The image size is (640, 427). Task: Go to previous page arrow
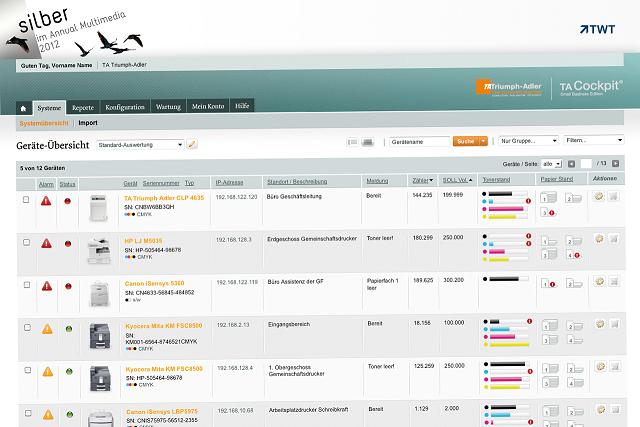(x=571, y=164)
